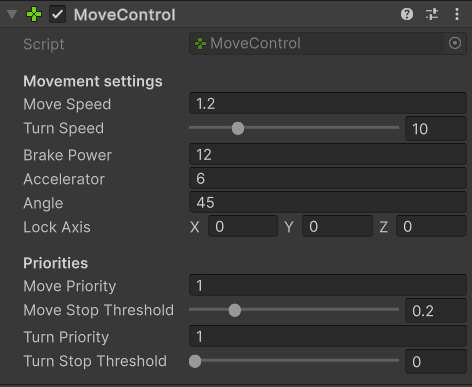Image resolution: width=472 pixels, height=387 pixels.
Task: Click the Move Priority value field
Action: pyautogui.click(x=328, y=286)
